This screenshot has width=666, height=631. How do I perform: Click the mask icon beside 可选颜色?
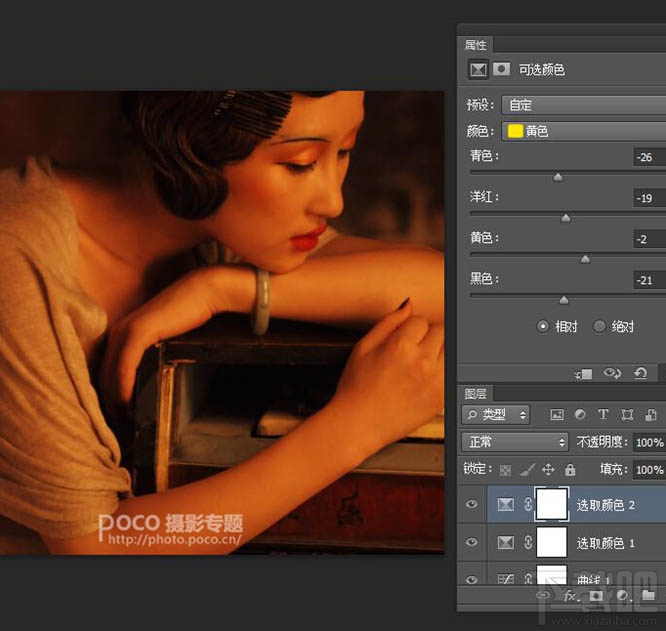(501, 69)
